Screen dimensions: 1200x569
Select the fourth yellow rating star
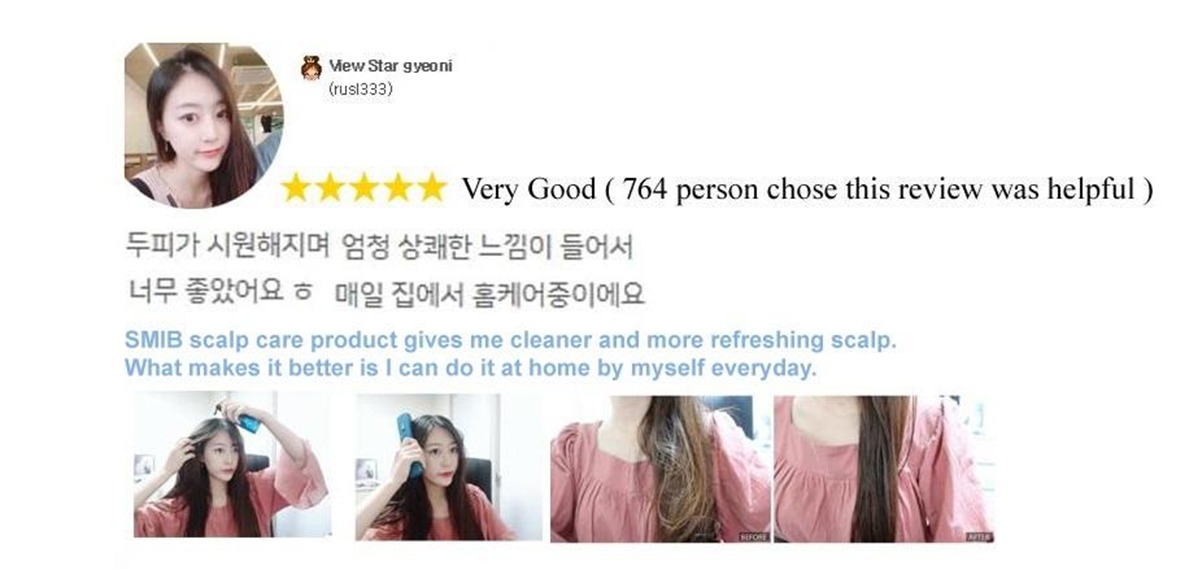click(396, 187)
